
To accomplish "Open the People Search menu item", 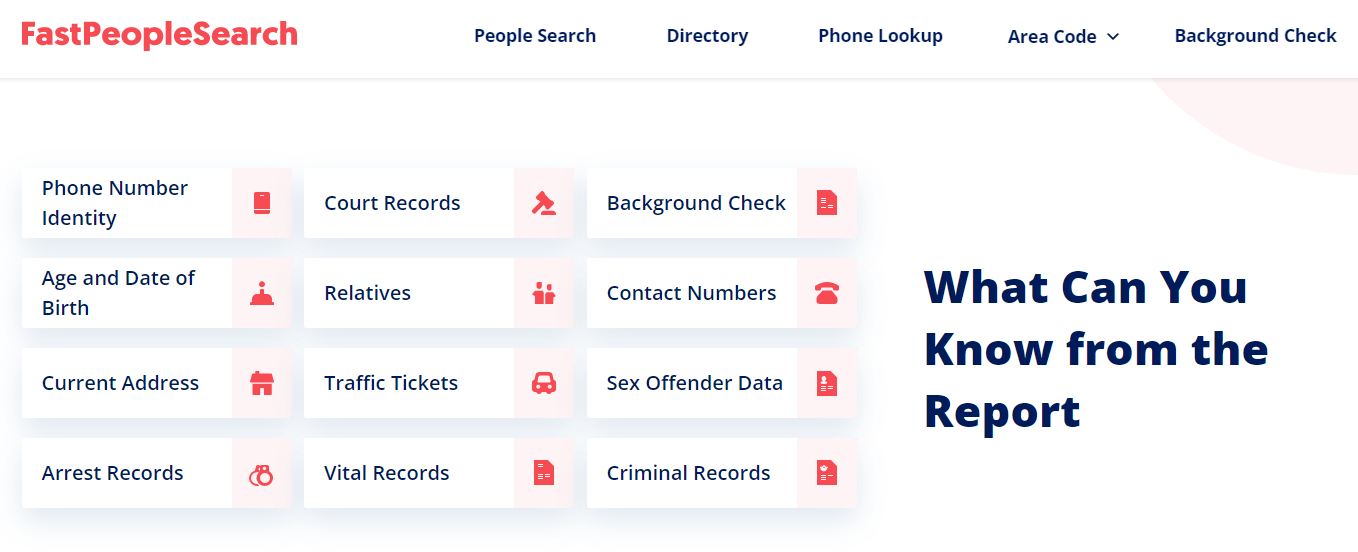I will [535, 36].
